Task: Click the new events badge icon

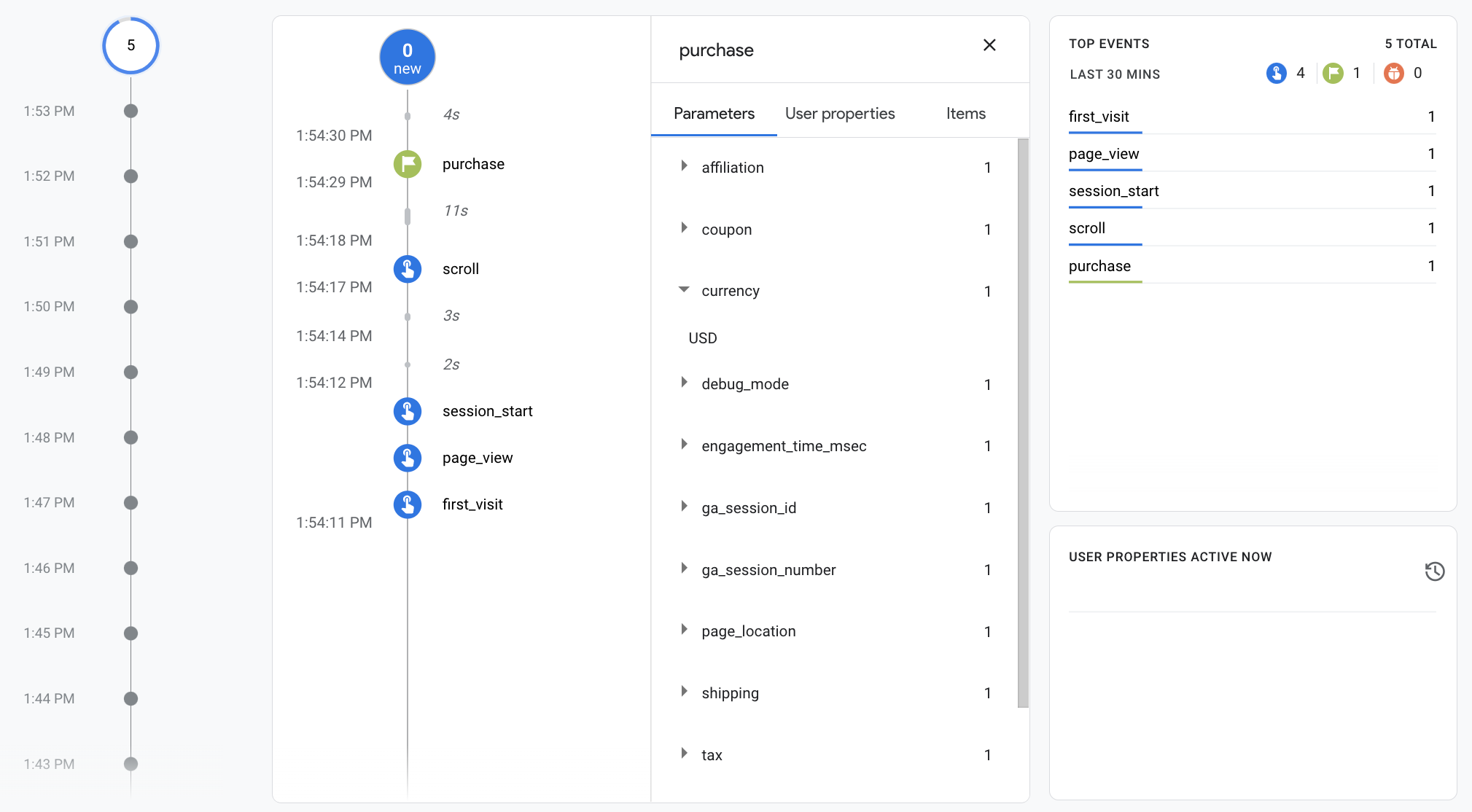Action: [408, 56]
